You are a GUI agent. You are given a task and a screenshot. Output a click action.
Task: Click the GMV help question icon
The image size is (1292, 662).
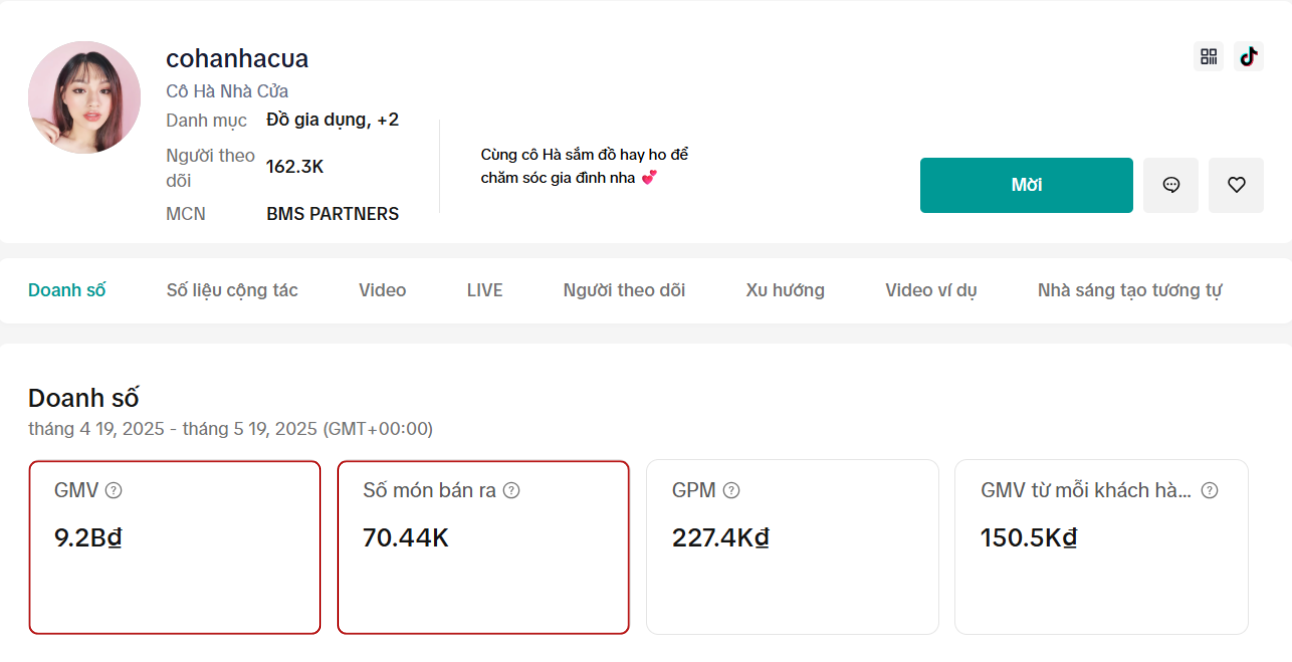pyautogui.click(x=114, y=490)
